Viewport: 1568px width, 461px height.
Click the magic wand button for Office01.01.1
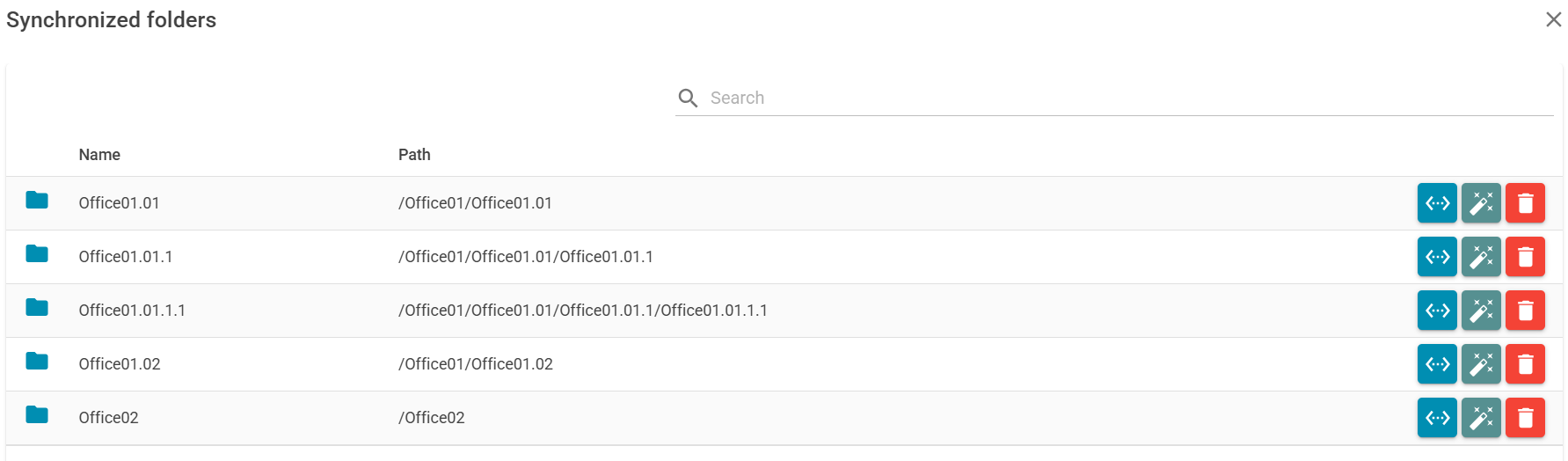point(1481,257)
